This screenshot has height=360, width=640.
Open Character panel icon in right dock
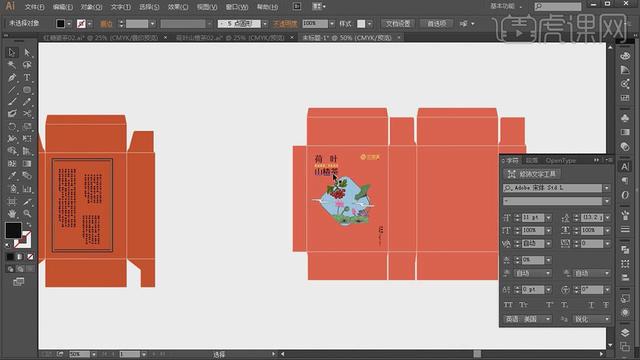coord(625,167)
